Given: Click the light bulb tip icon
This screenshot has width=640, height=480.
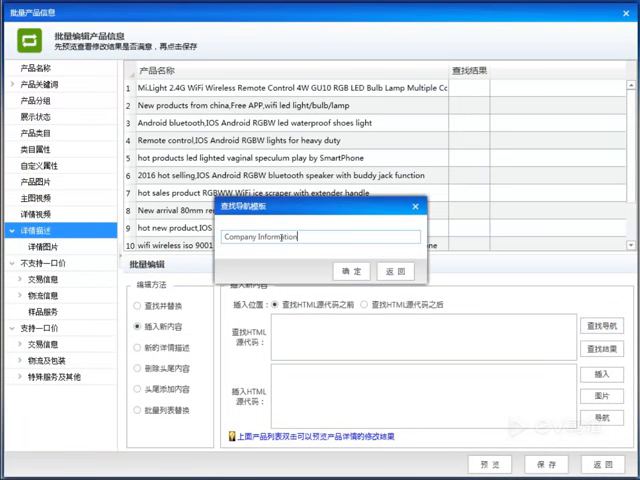Looking at the screenshot, I should pos(232,436).
